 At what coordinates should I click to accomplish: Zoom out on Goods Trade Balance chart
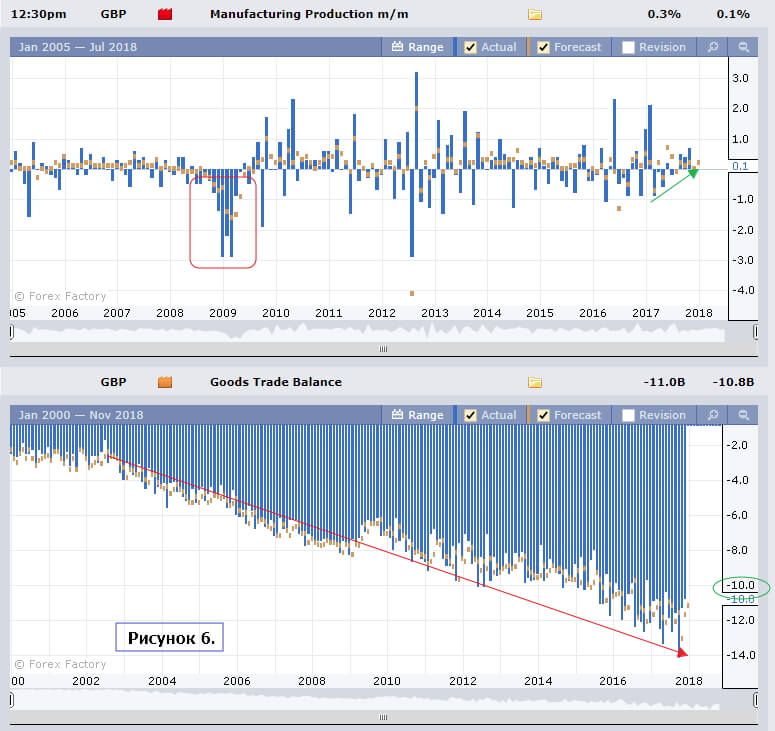pos(743,415)
